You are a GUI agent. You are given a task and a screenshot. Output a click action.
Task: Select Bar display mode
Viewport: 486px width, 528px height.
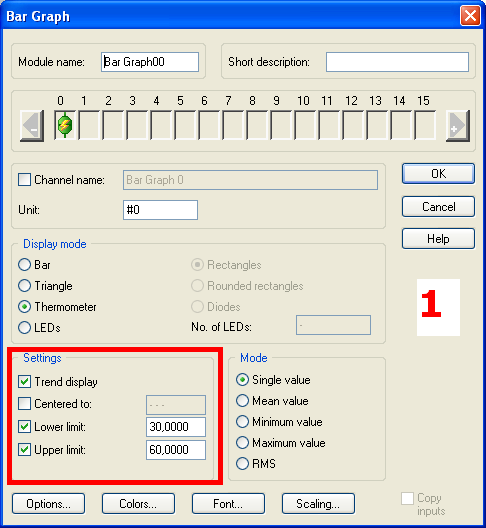point(25,265)
